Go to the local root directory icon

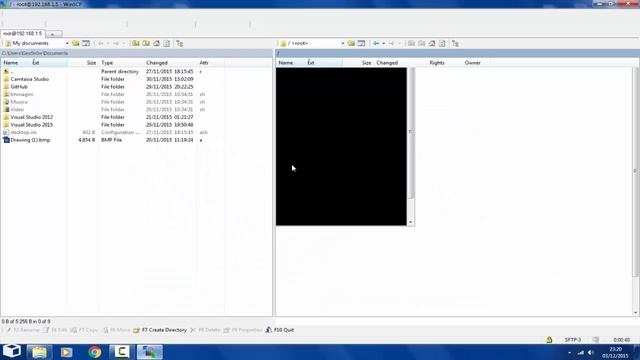(146, 43)
